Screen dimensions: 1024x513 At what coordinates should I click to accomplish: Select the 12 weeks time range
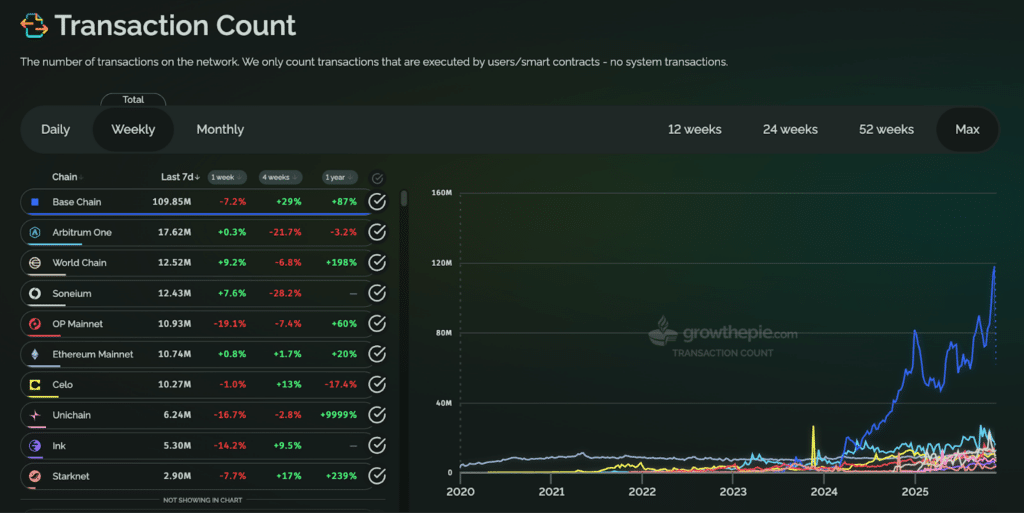(694, 129)
